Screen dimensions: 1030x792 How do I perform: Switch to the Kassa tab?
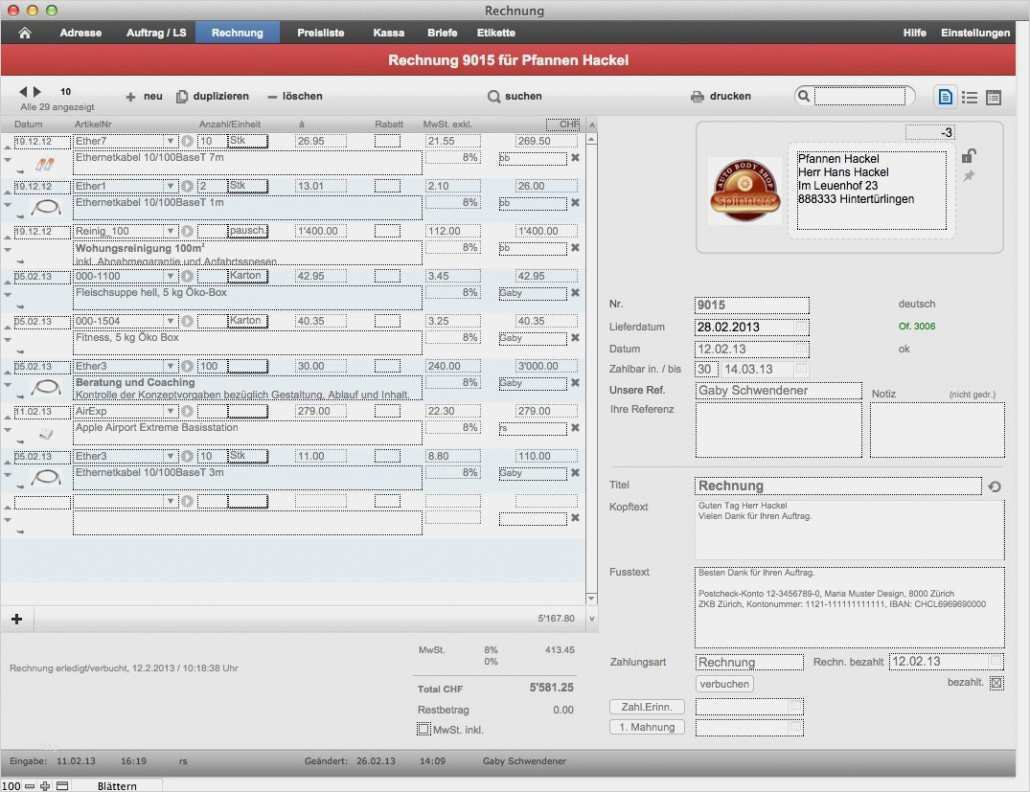[x=388, y=33]
